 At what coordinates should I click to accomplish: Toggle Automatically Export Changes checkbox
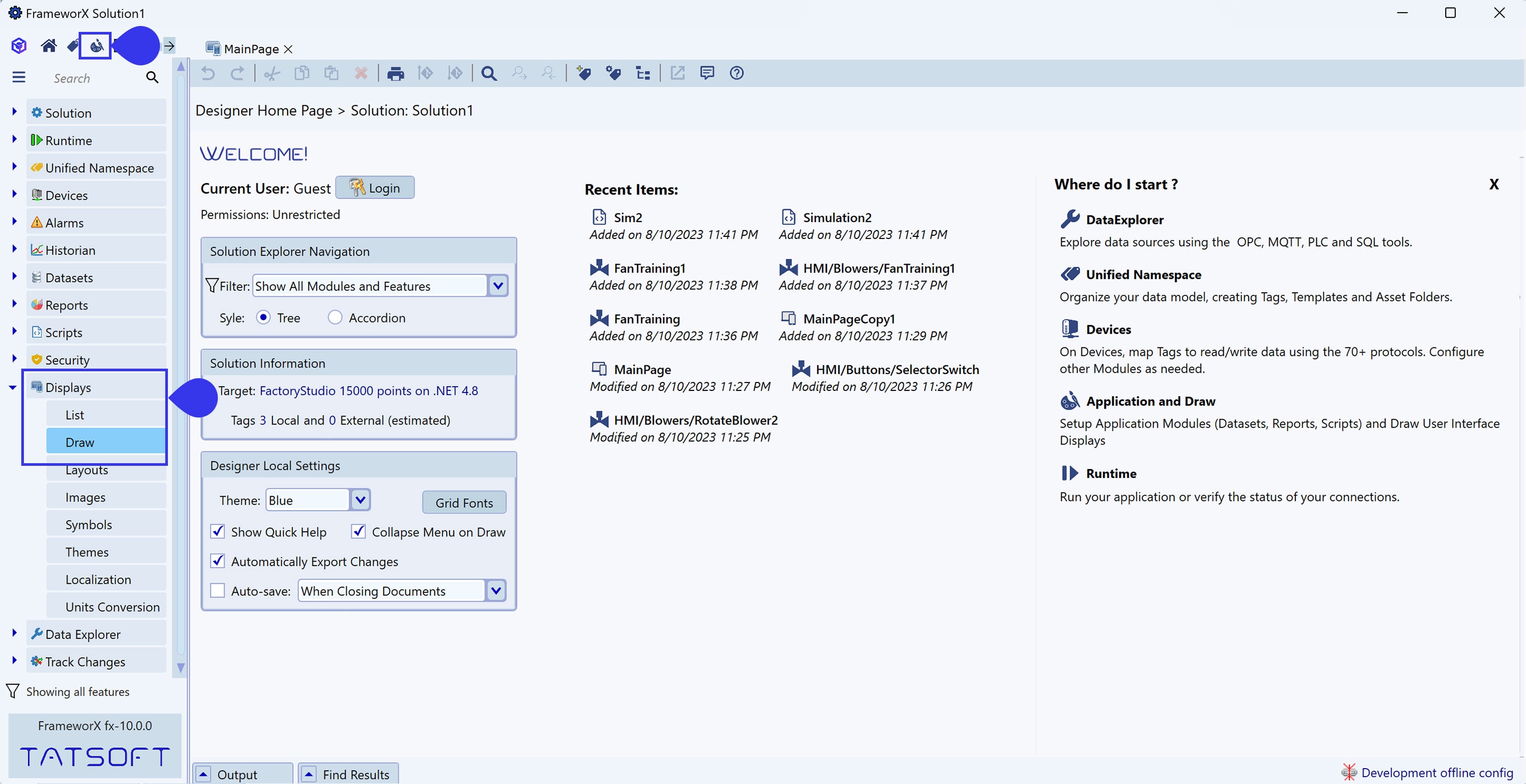(218, 561)
